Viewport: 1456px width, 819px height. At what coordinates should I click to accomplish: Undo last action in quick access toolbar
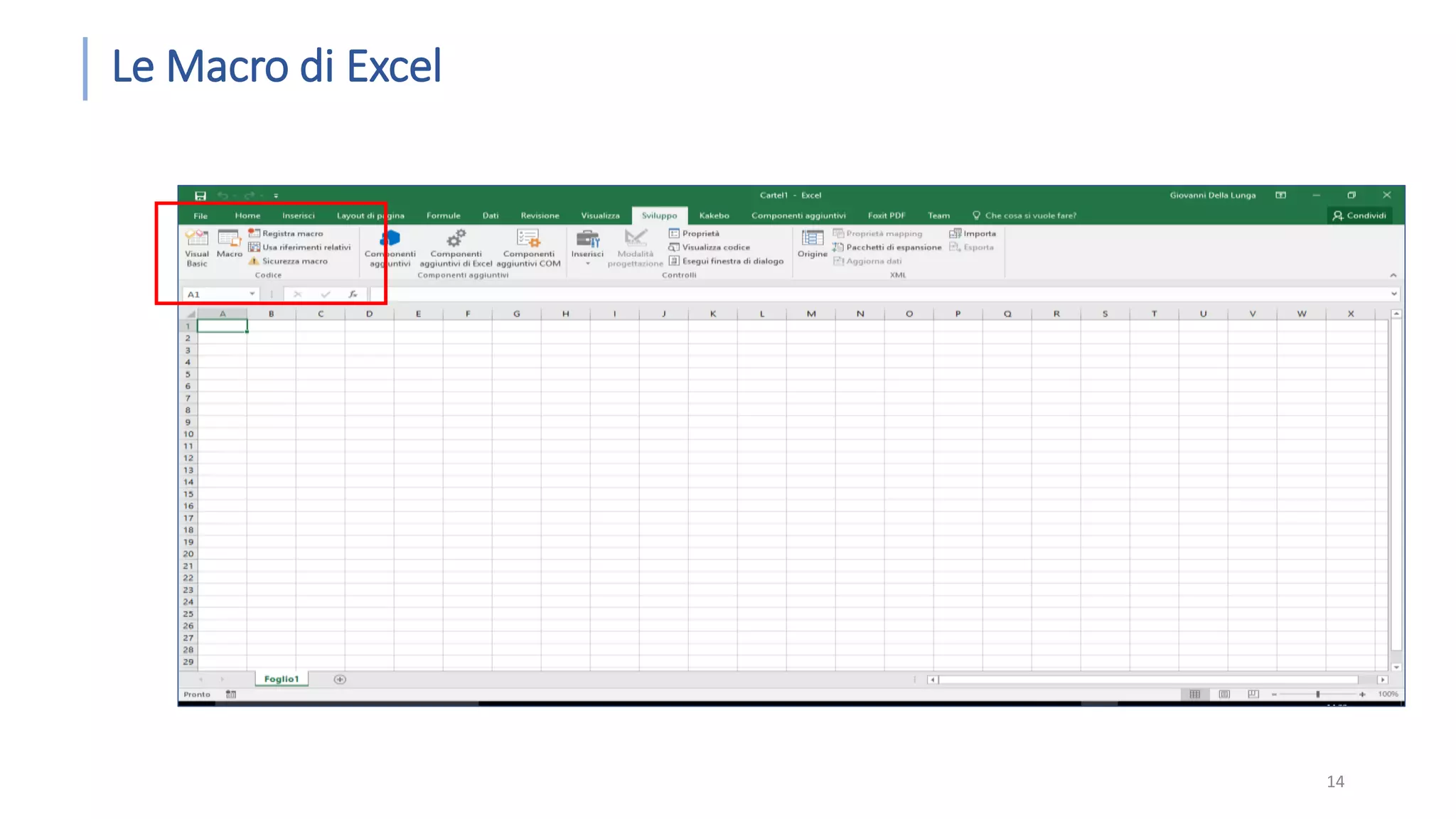(223, 196)
